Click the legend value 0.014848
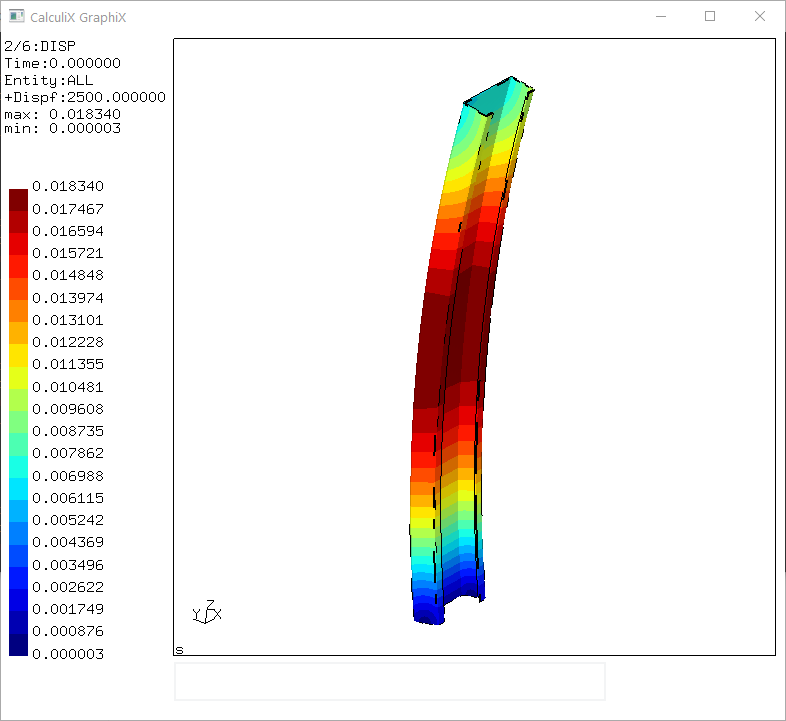This screenshot has height=721, width=786. tap(68, 275)
